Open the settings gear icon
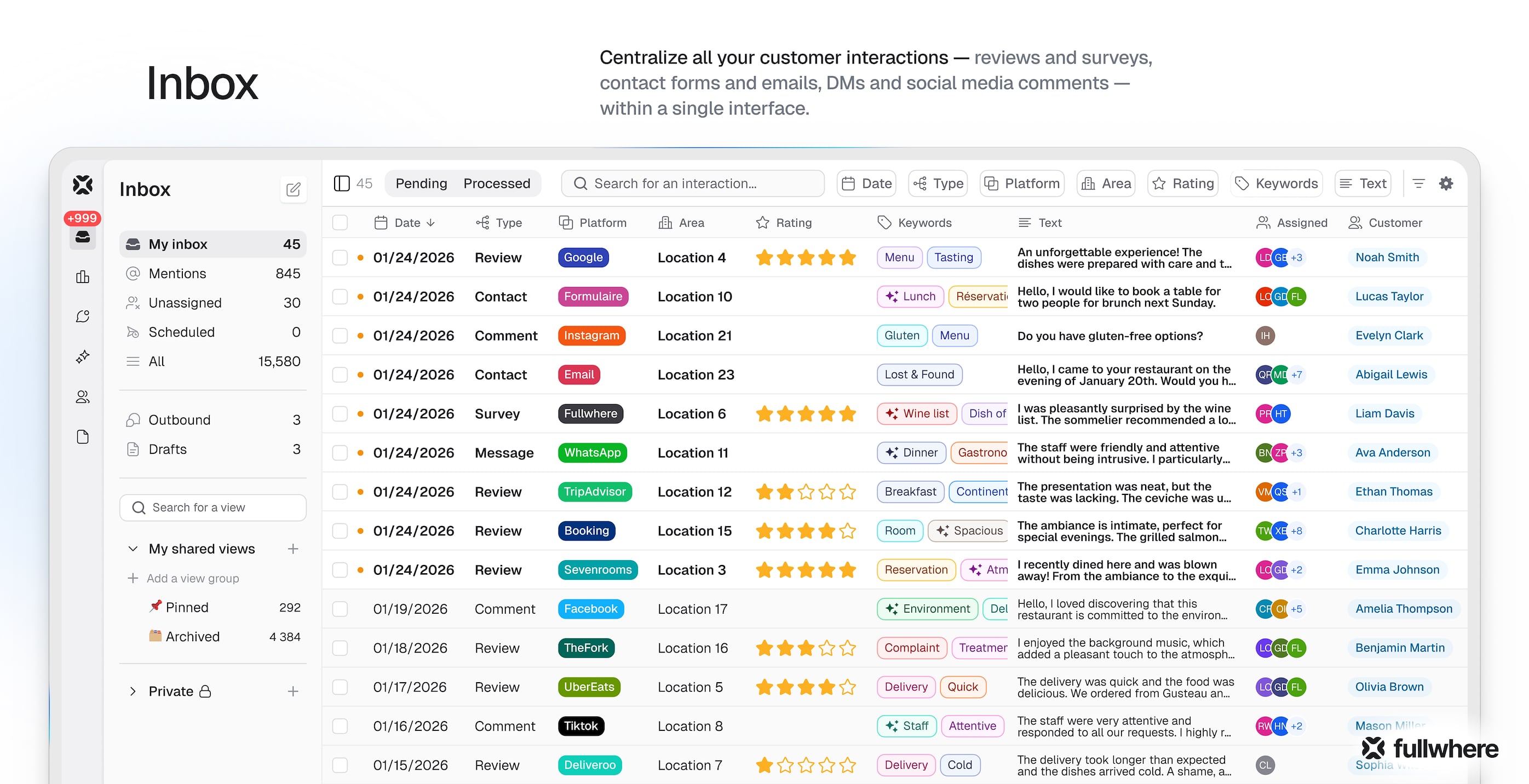The width and height of the screenshot is (1529, 784). (1446, 183)
